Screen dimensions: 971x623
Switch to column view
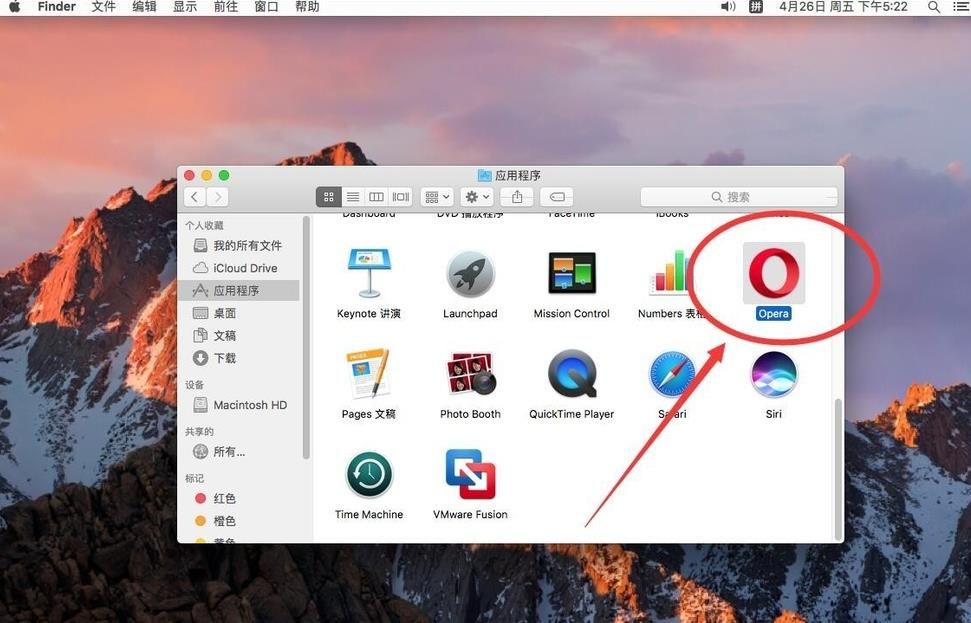pos(376,197)
